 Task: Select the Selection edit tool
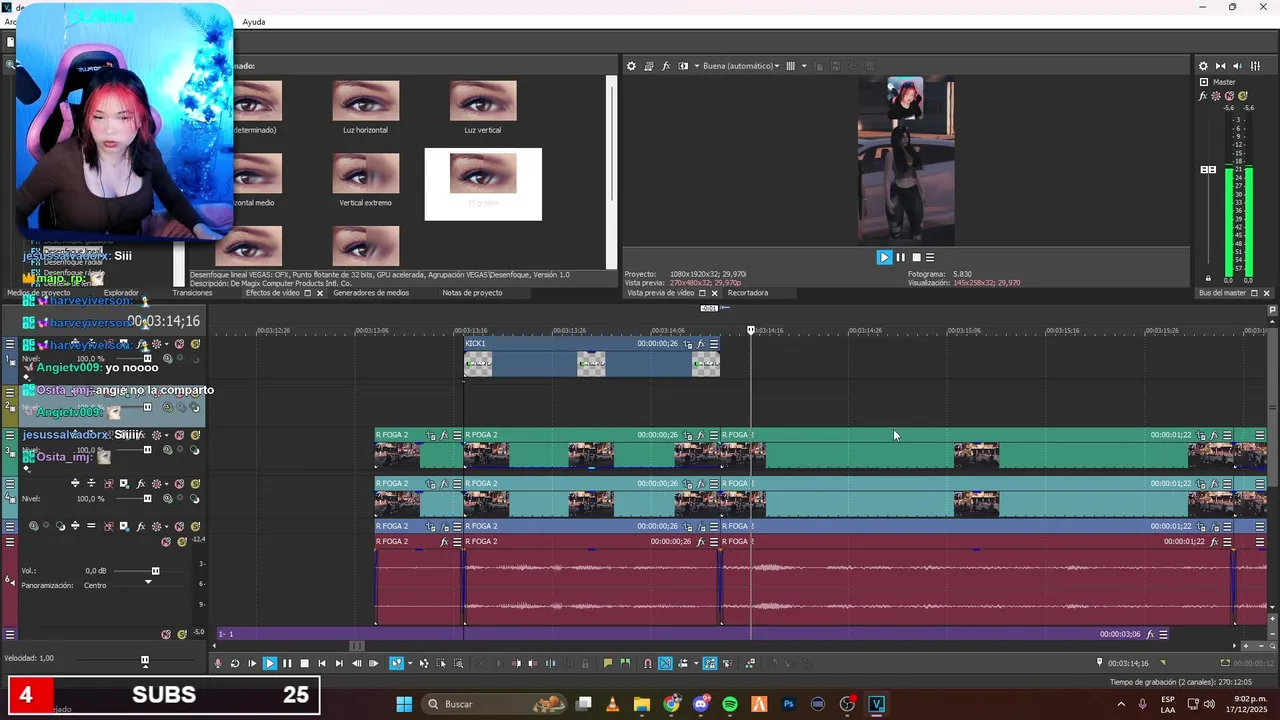pos(441,663)
